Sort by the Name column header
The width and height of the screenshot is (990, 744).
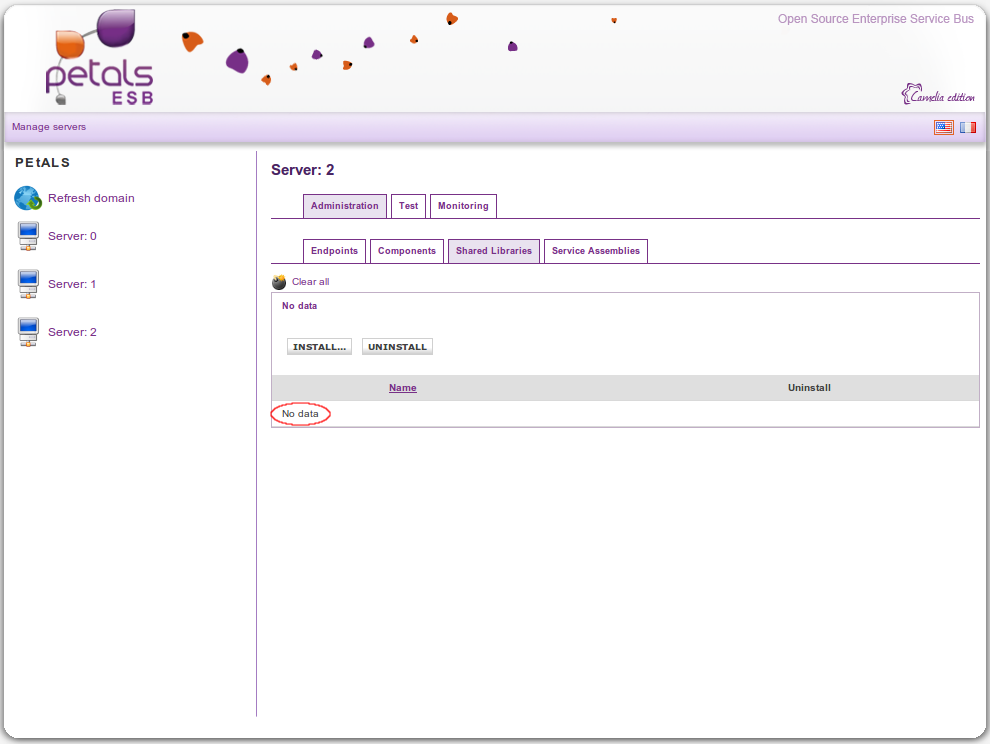pyautogui.click(x=402, y=388)
